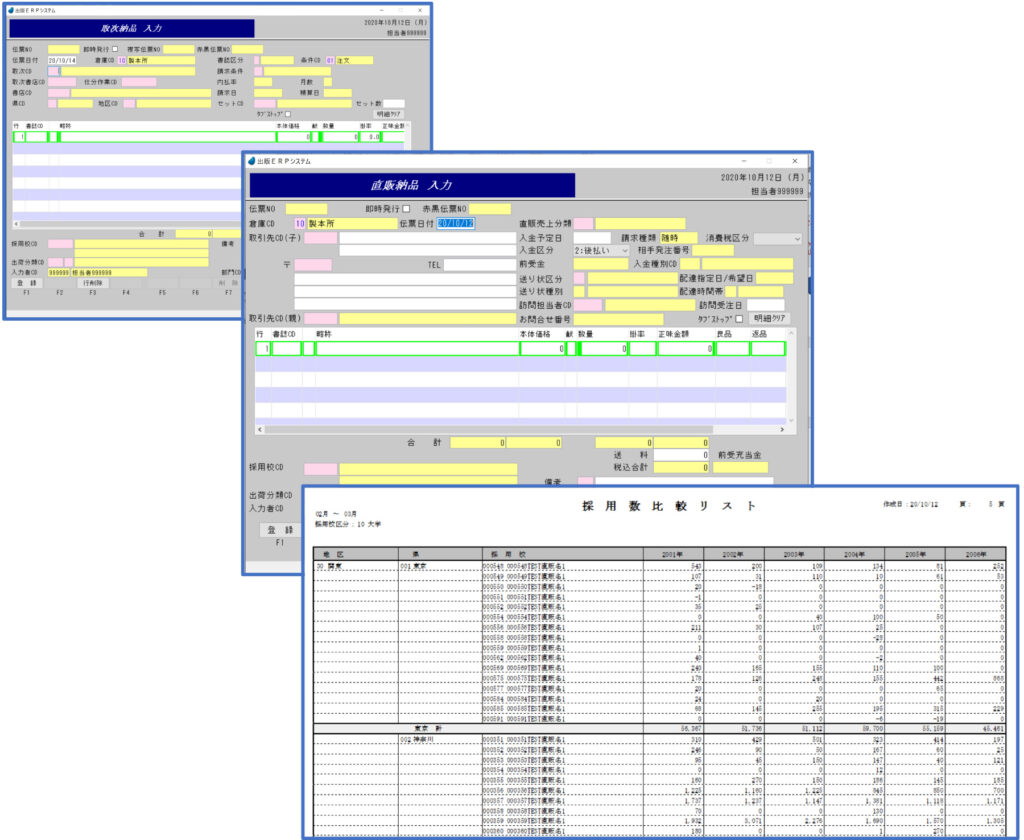Image resolution: width=1024 pixels, height=840 pixels.
Task: Check the 即時発行 checkbox in 取次納品 入力
Action: [x=115, y=49]
